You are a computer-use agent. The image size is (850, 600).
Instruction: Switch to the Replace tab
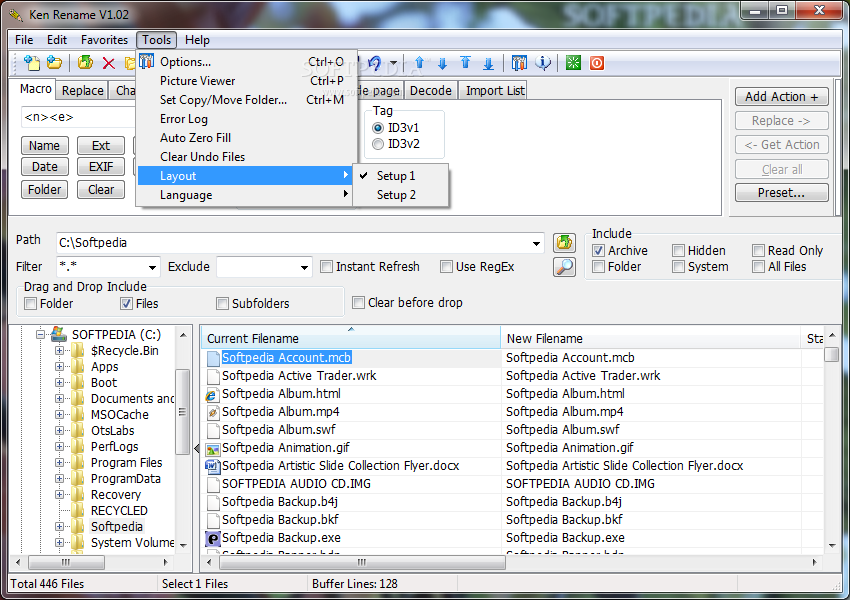(x=82, y=91)
